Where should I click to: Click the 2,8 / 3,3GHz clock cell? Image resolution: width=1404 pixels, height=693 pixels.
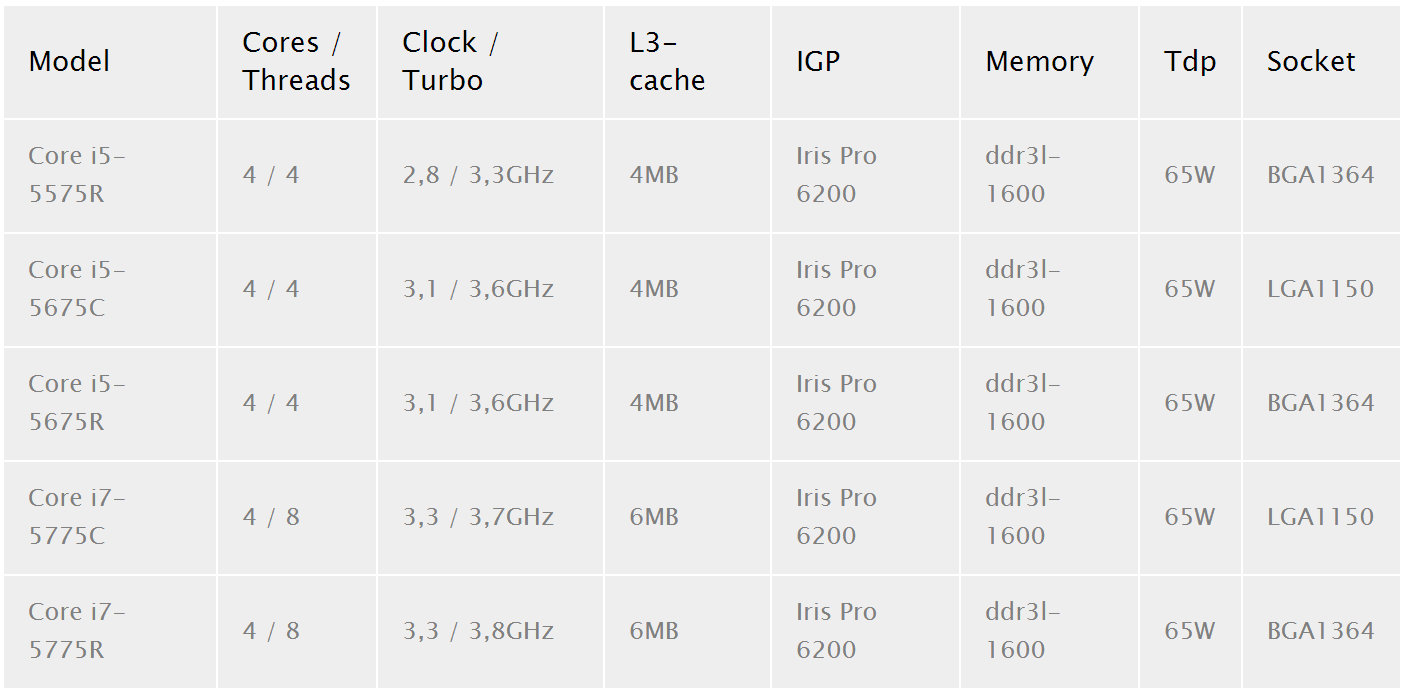click(478, 175)
